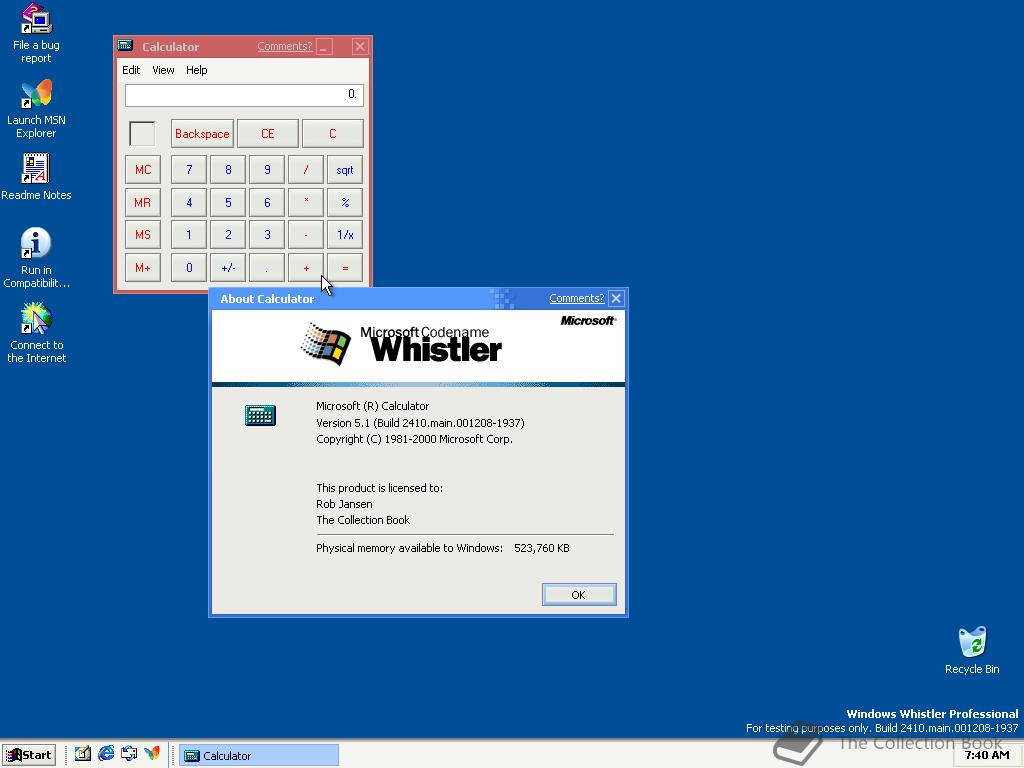1024x768 pixels.
Task: Click the C clear button in Calculator
Action: pos(332,134)
